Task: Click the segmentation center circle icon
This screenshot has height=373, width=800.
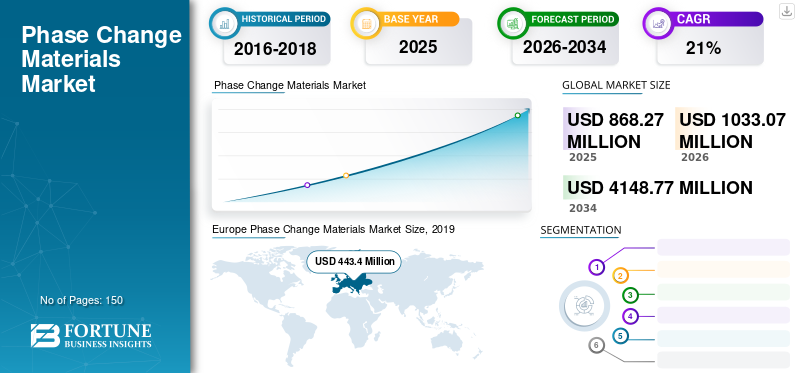Action: point(584,305)
